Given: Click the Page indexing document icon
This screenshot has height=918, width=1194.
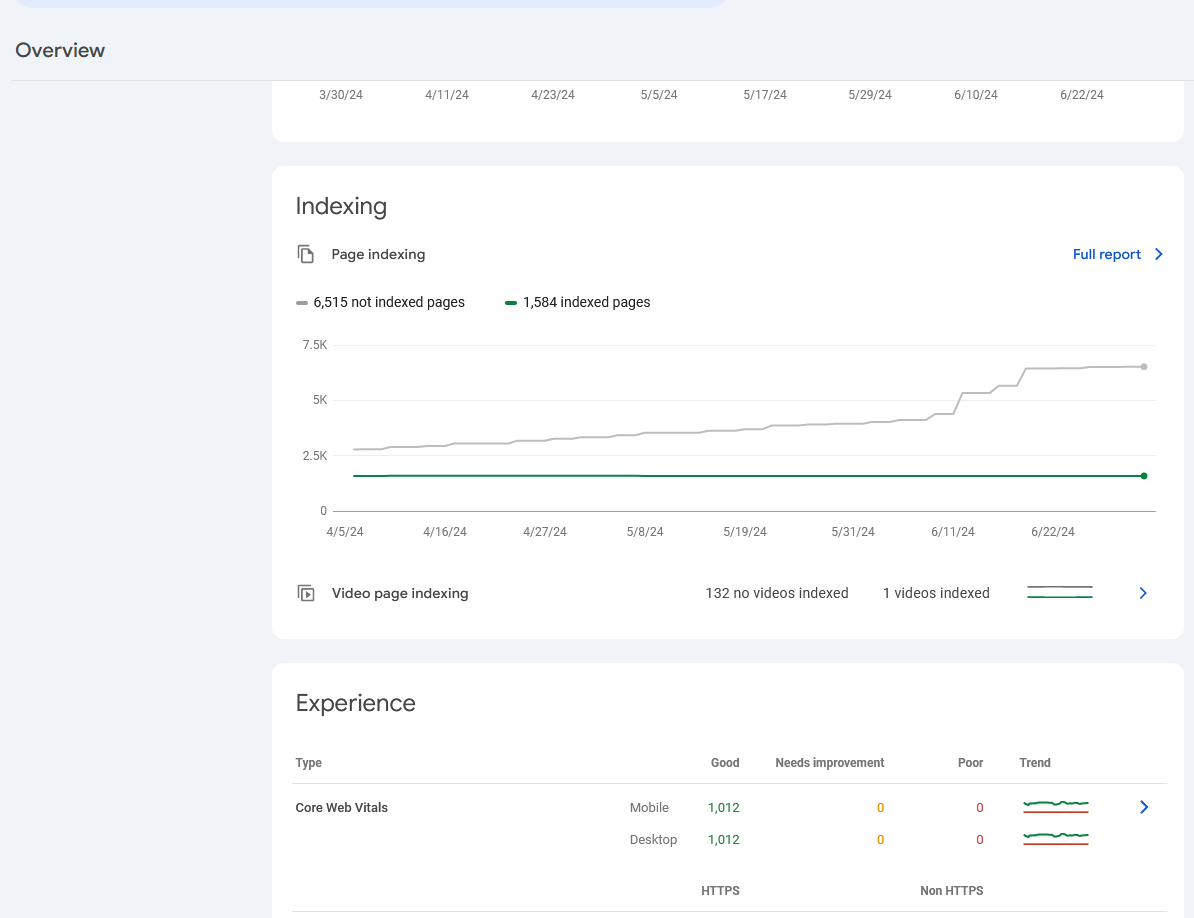Looking at the screenshot, I should click(306, 254).
